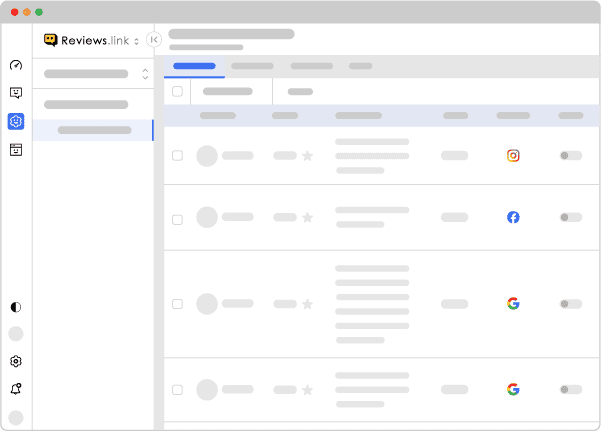Switch to the short fourth tab
The height and width of the screenshot is (431, 601).
pyautogui.click(x=360, y=66)
